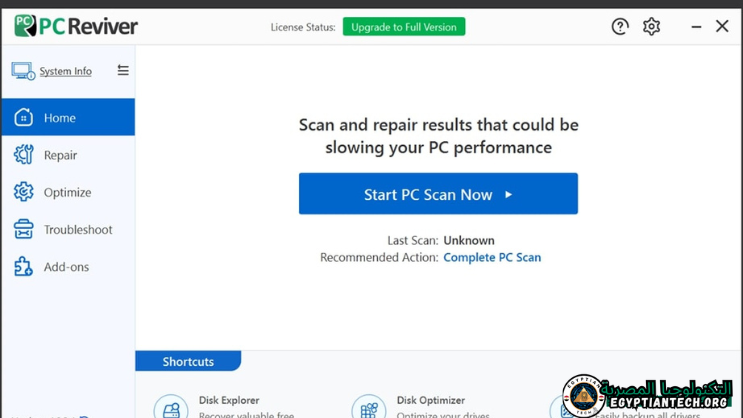The height and width of the screenshot is (418, 743).
Task: Click Upgrade to Full Version button
Action: click(404, 27)
